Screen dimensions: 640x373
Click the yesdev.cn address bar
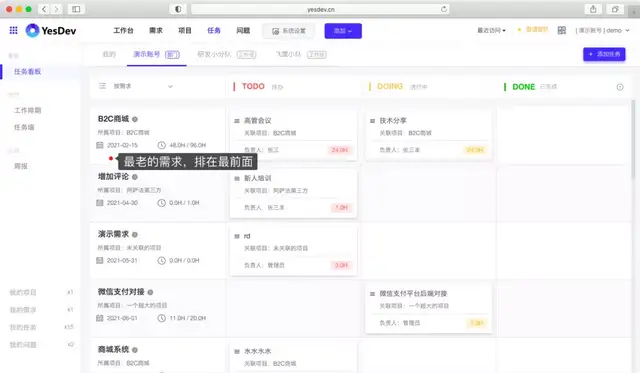[x=320, y=9]
